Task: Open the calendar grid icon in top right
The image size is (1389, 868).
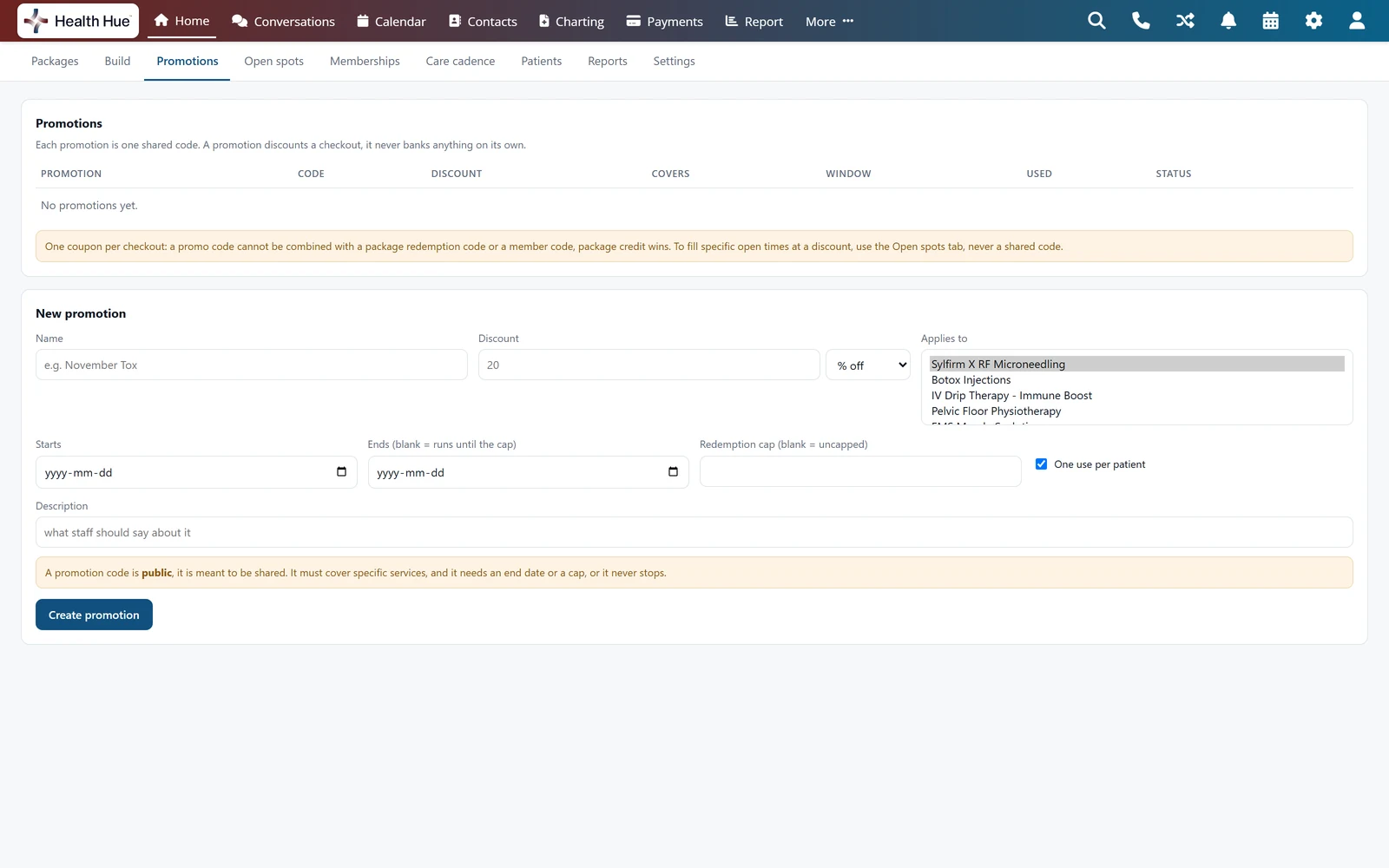Action: pyautogui.click(x=1270, y=21)
